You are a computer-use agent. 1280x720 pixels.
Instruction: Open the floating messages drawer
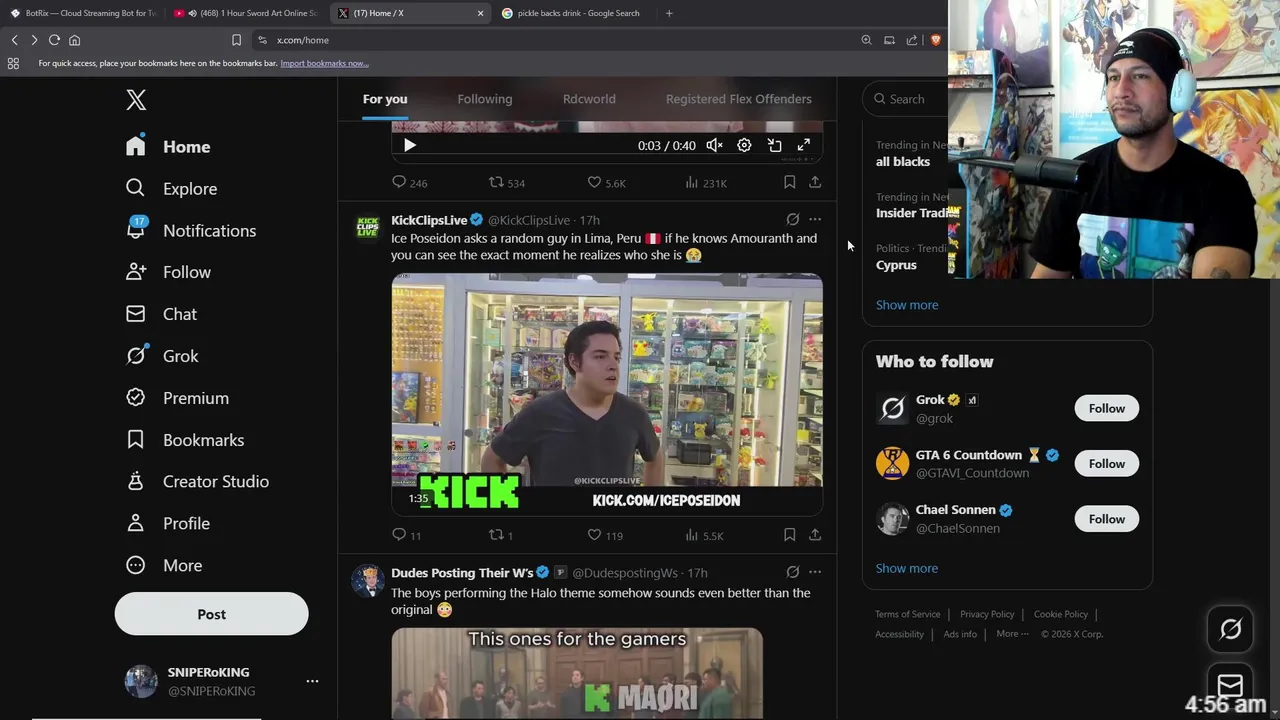(x=1231, y=686)
